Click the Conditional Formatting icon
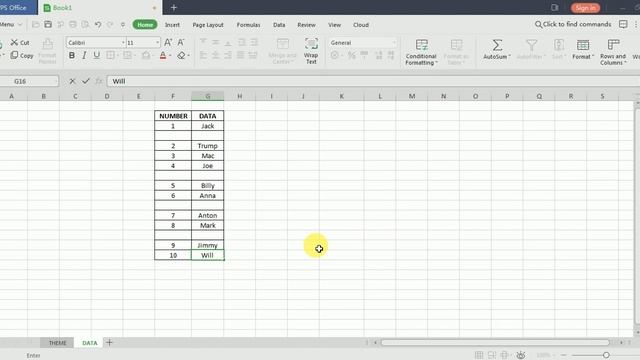 (x=422, y=44)
